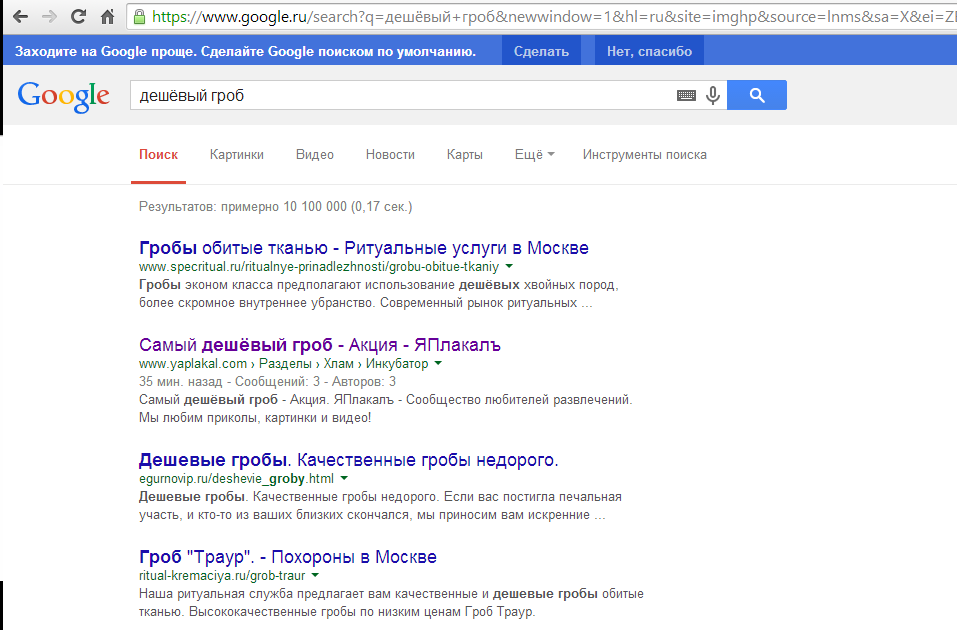
Task: Click the green HTTPS padlock icon
Action: tap(139, 16)
